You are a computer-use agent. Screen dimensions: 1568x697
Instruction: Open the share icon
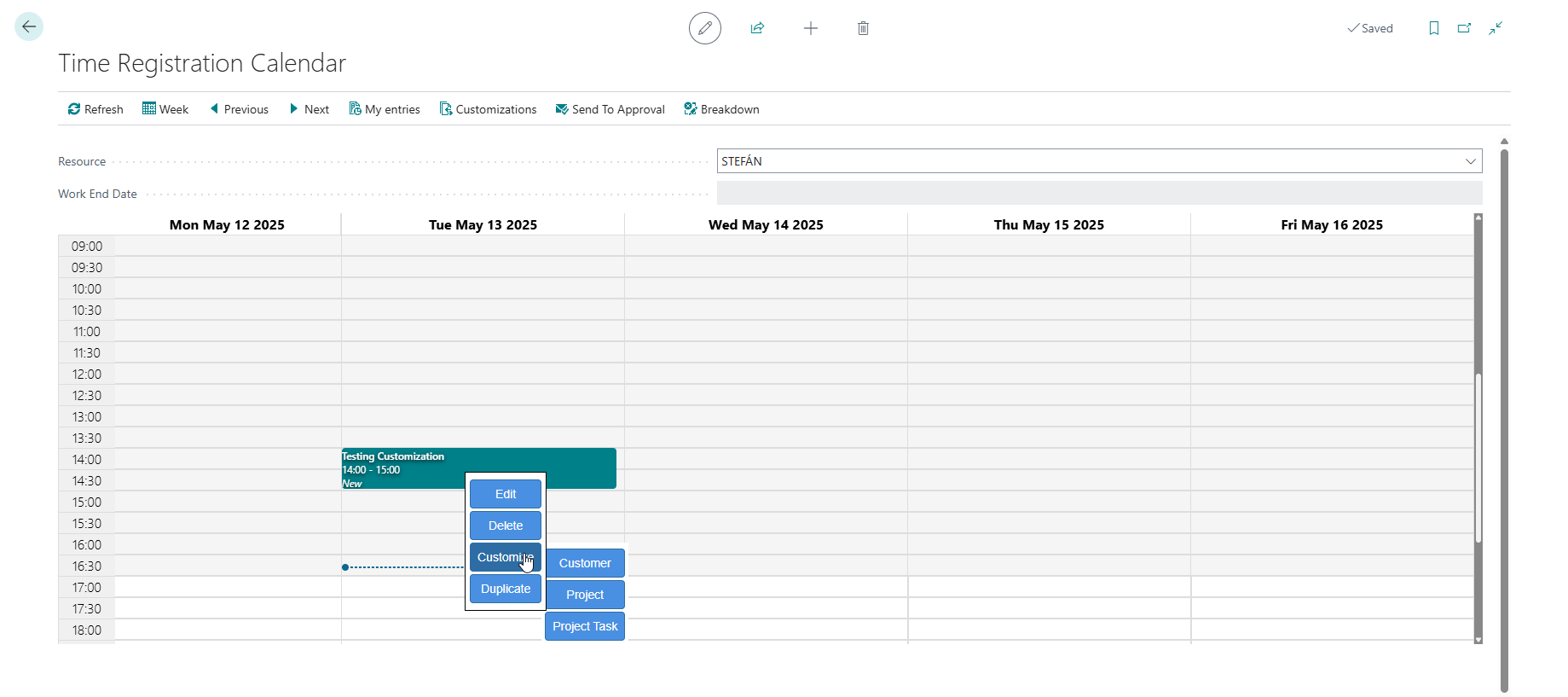pos(757,28)
